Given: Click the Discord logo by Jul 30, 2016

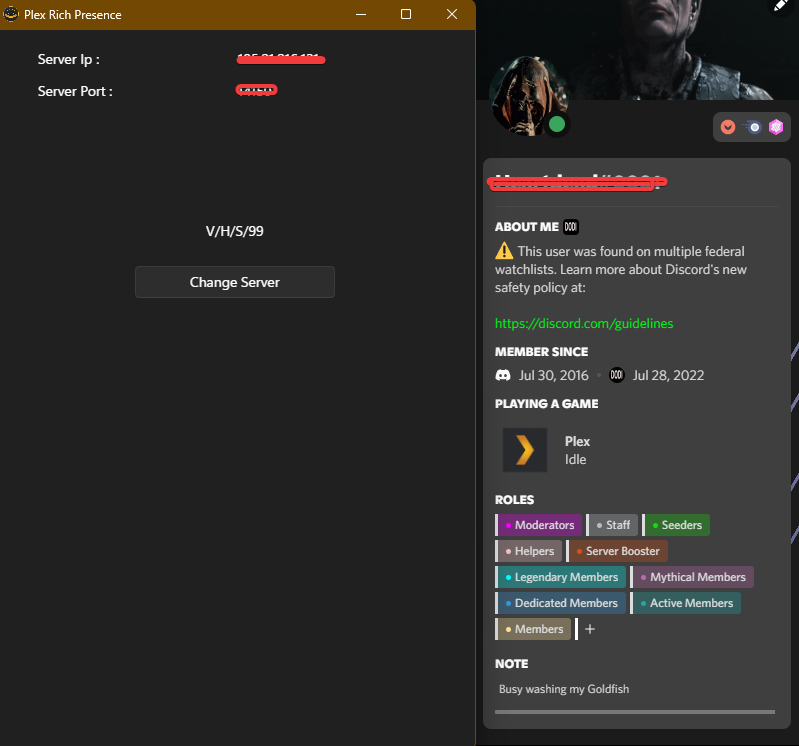Looking at the screenshot, I should pyautogui.click(x=503, y=376).
